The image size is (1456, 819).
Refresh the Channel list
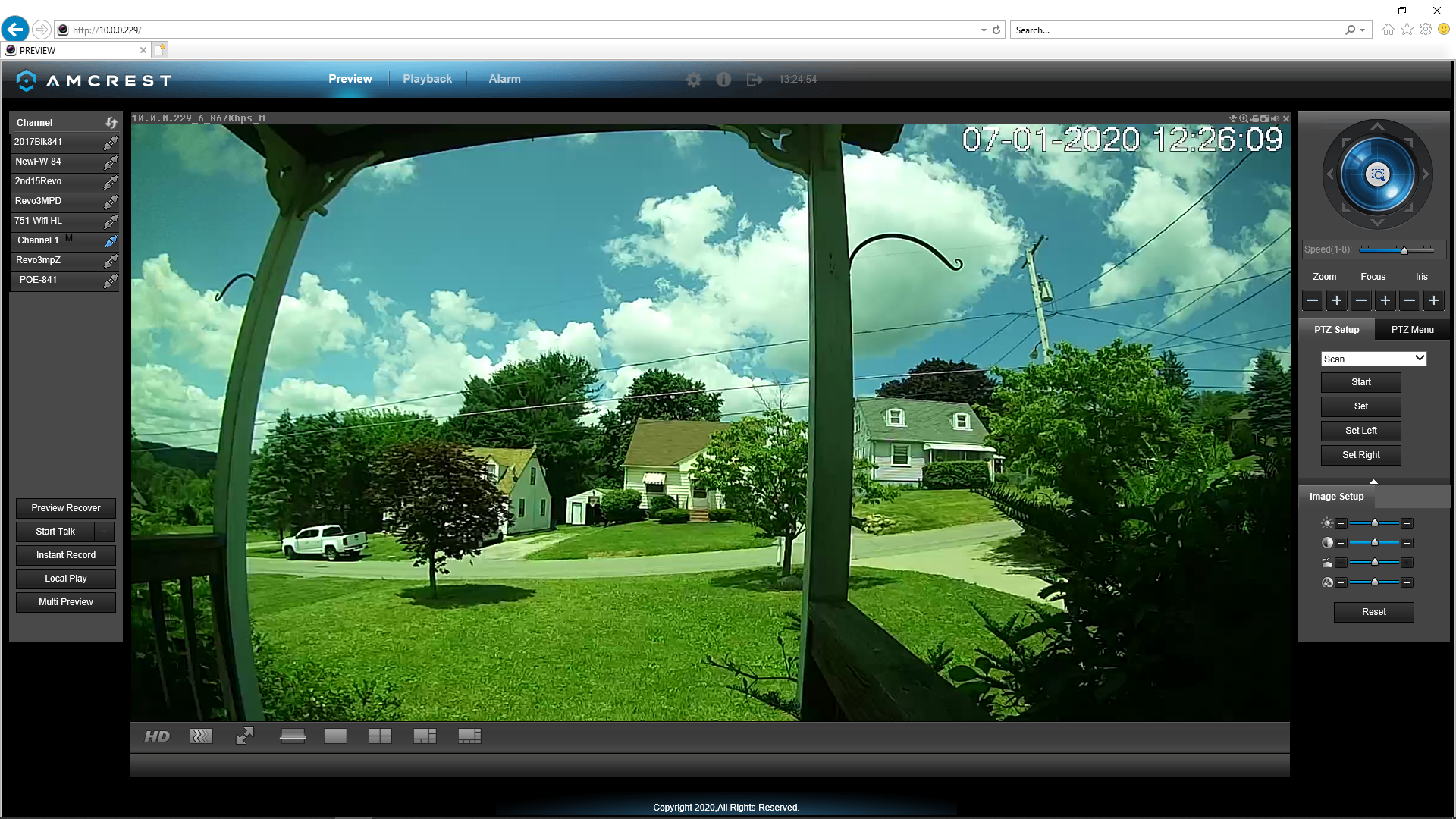point(111,122)
